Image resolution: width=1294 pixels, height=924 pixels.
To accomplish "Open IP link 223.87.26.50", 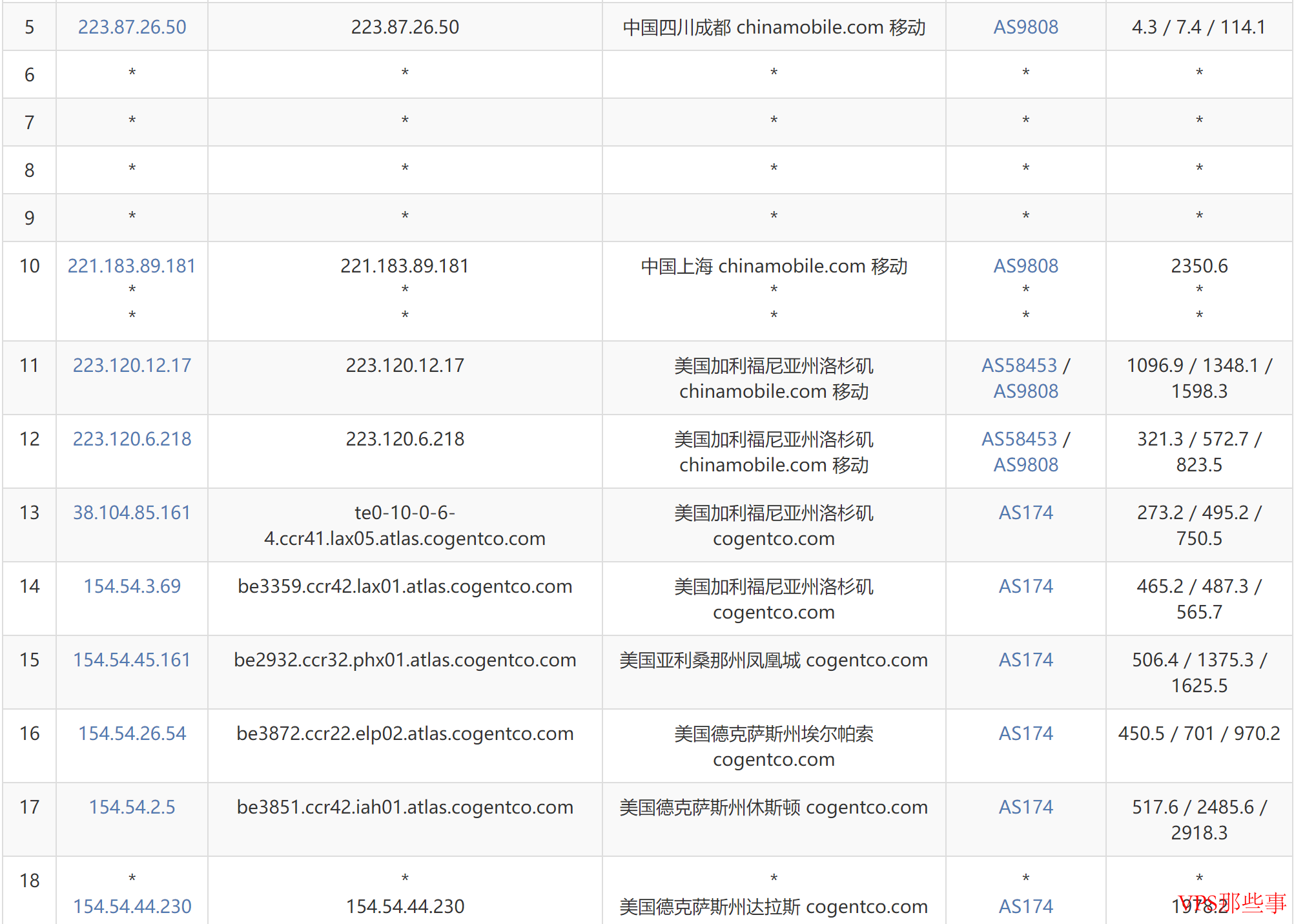I will (132, 27).
